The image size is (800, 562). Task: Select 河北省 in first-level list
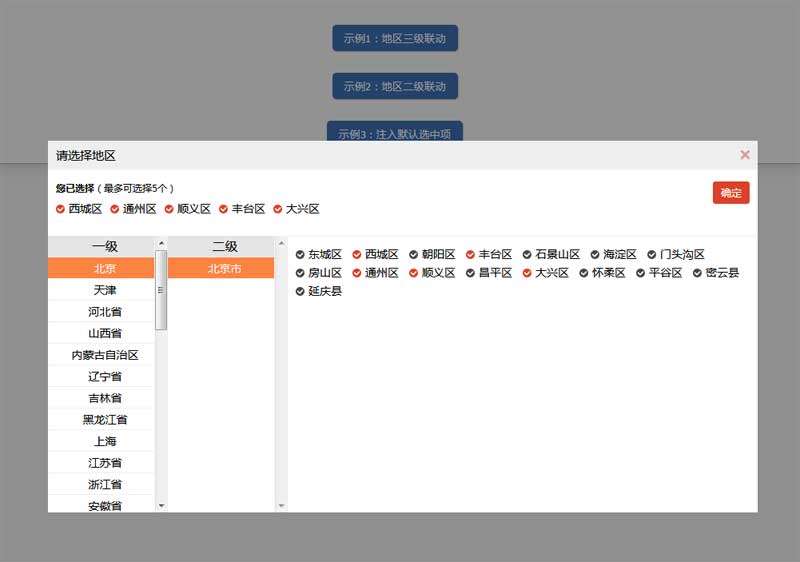(105, 312)
